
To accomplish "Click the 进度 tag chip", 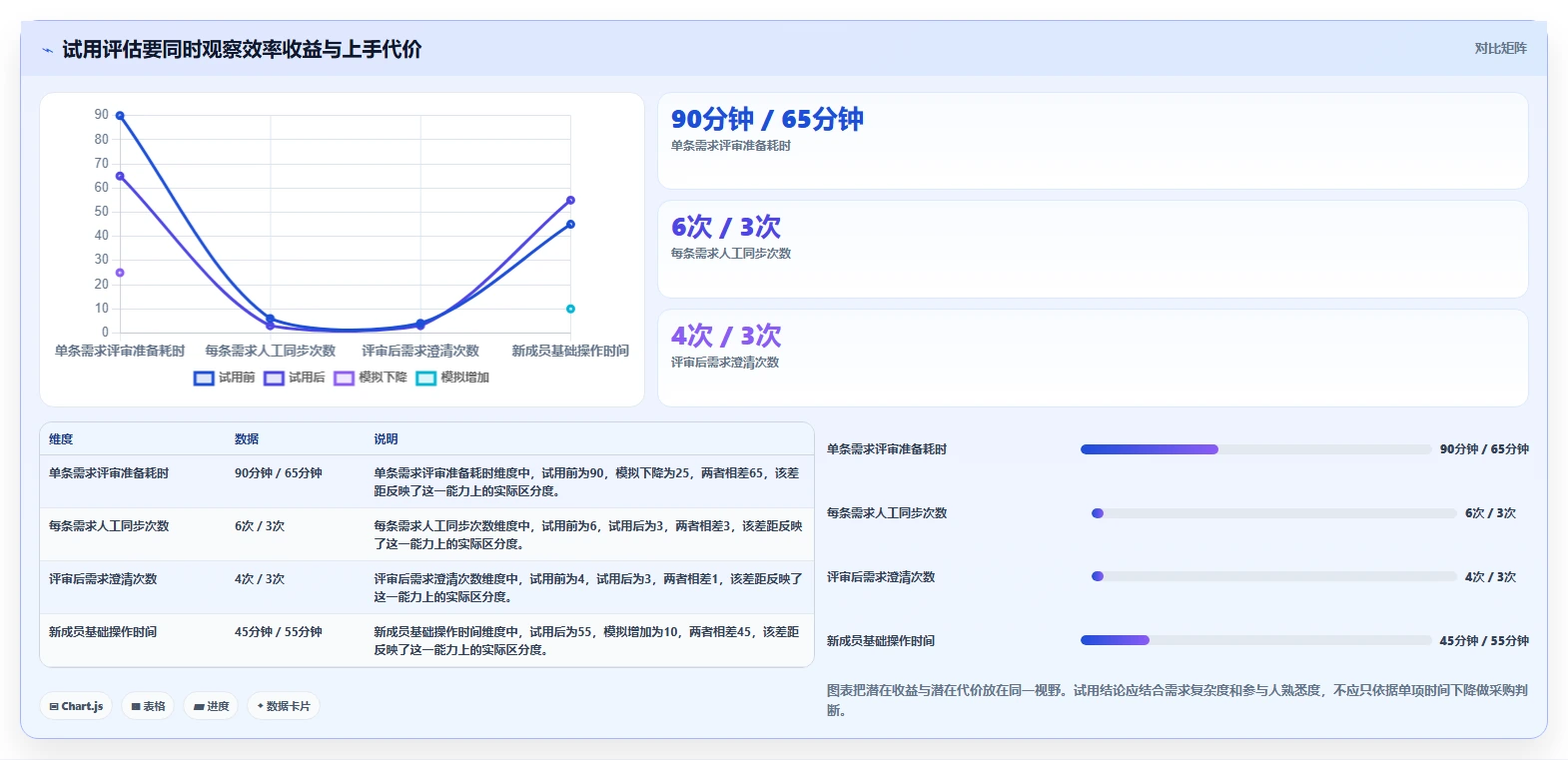I will click(211, 706).
